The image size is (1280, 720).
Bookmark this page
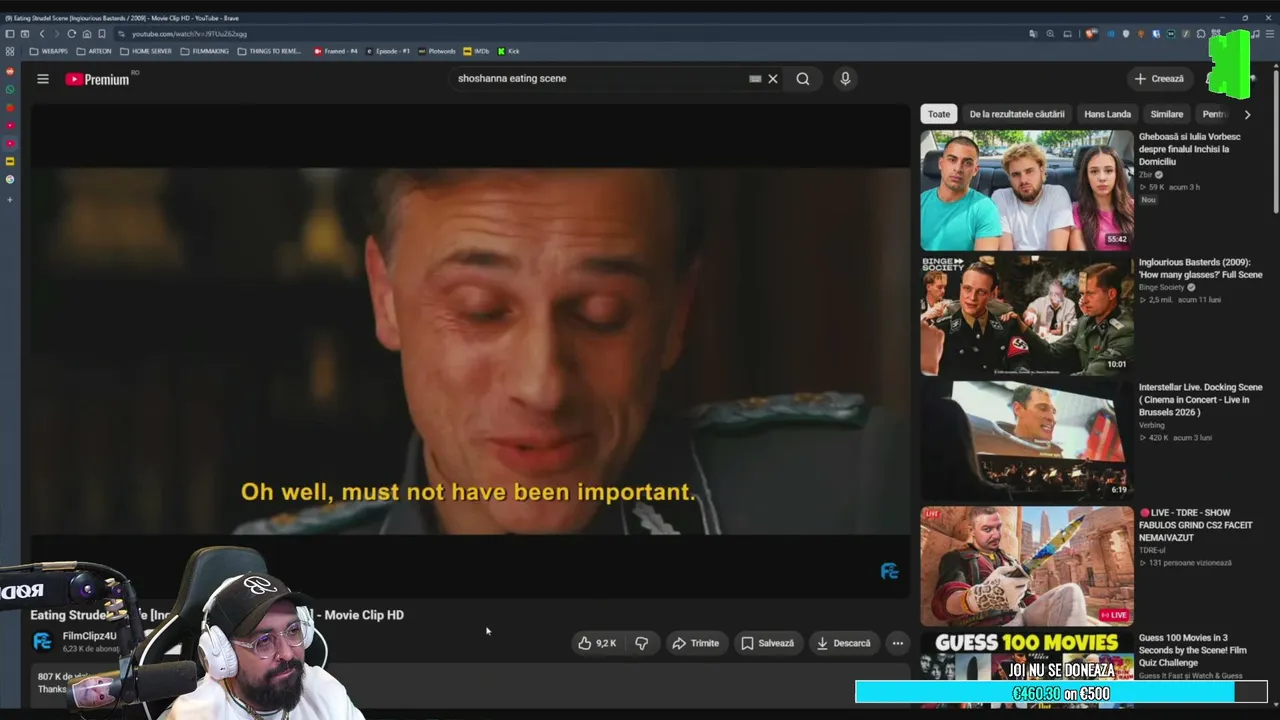pos(101,34)
